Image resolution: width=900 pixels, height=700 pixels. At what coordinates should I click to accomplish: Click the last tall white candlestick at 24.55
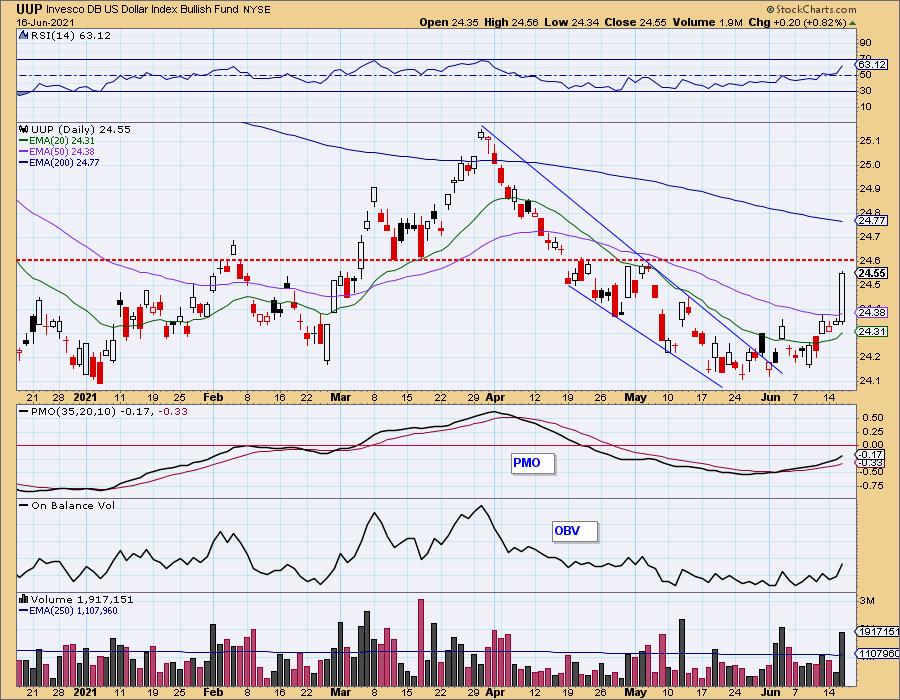coord(842,297)
